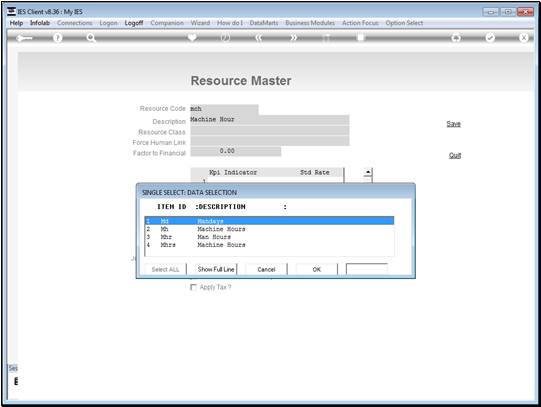Image resolution: width=541 pixels, height=407 pixels.
Task: Click the round X toolbar icon
Action: [x=523, y=38]
